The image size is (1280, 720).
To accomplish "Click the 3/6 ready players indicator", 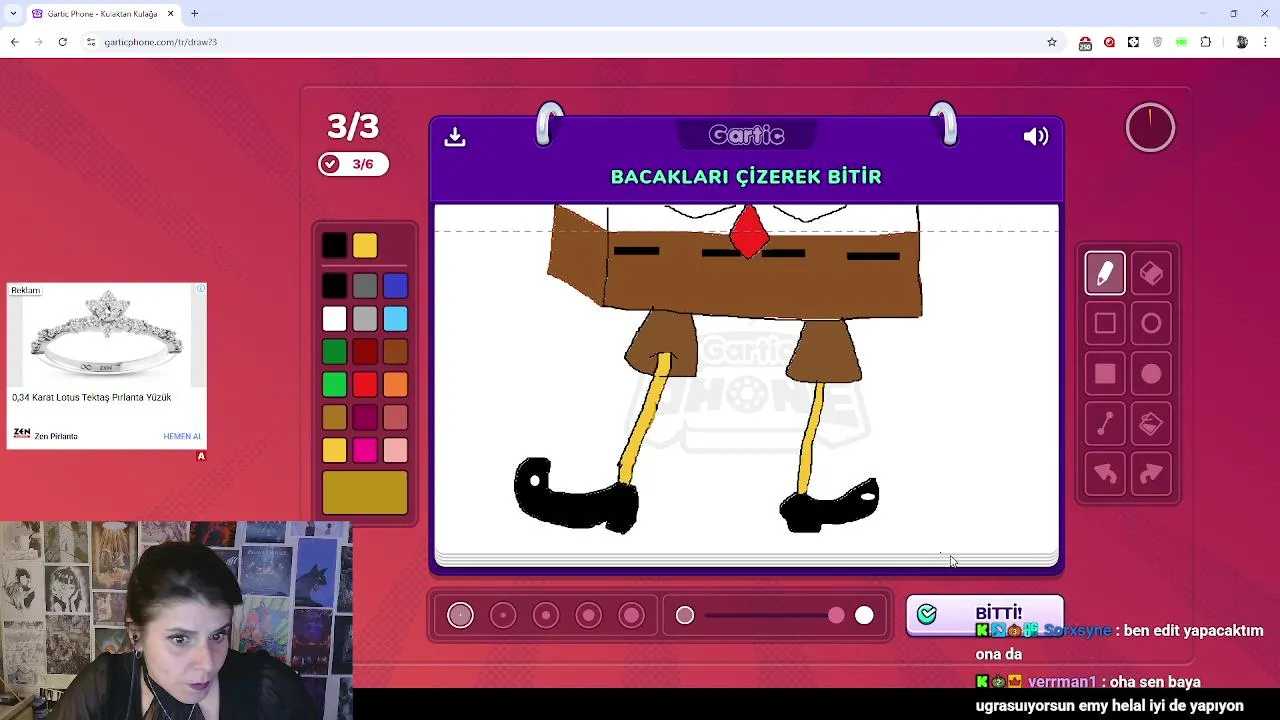I will 353,164.
